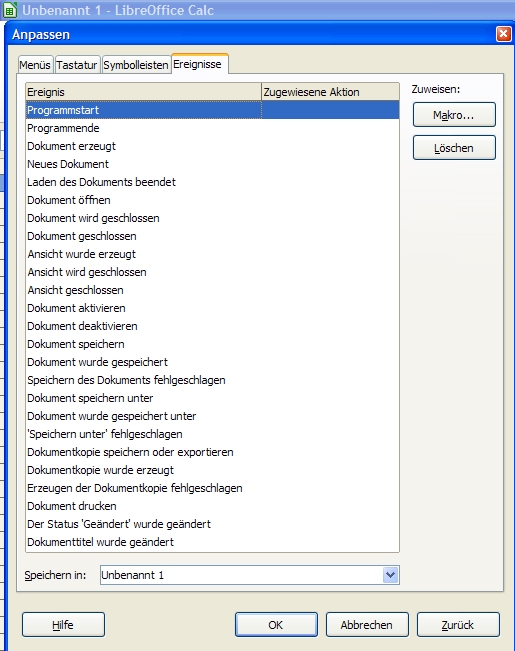Select Erzeugen der Dokumentkopie fehlgeschlagen
Screen dimensions: 515x651
coord(212,488)
